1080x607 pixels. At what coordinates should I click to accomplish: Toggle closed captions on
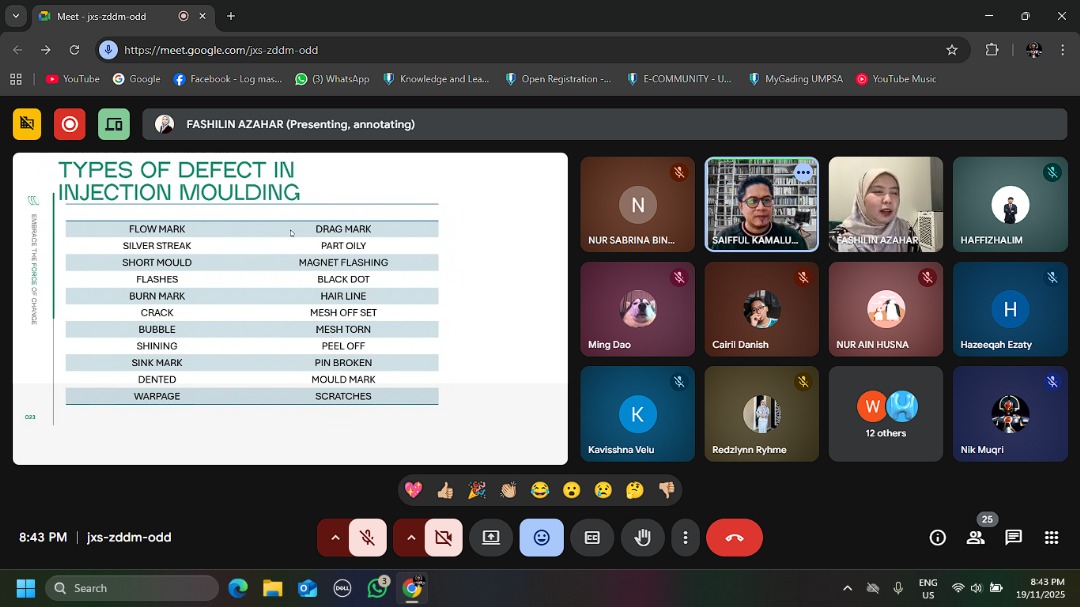pyautogui.click(x=592, y=538)
